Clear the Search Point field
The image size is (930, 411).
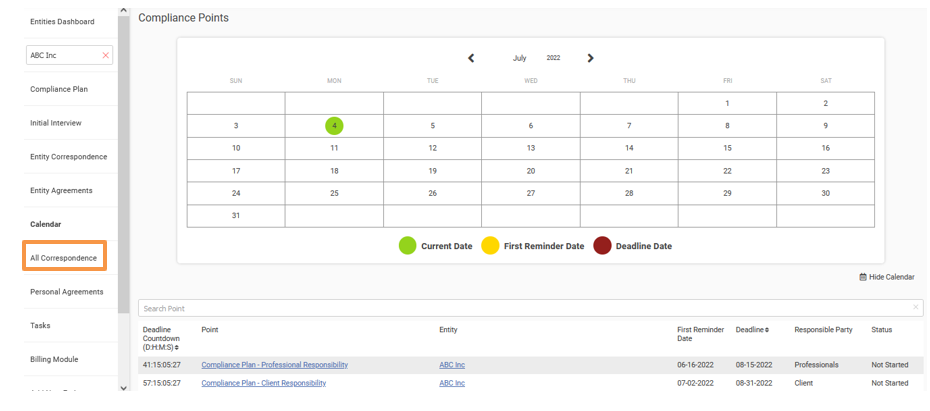pos(915,308)
